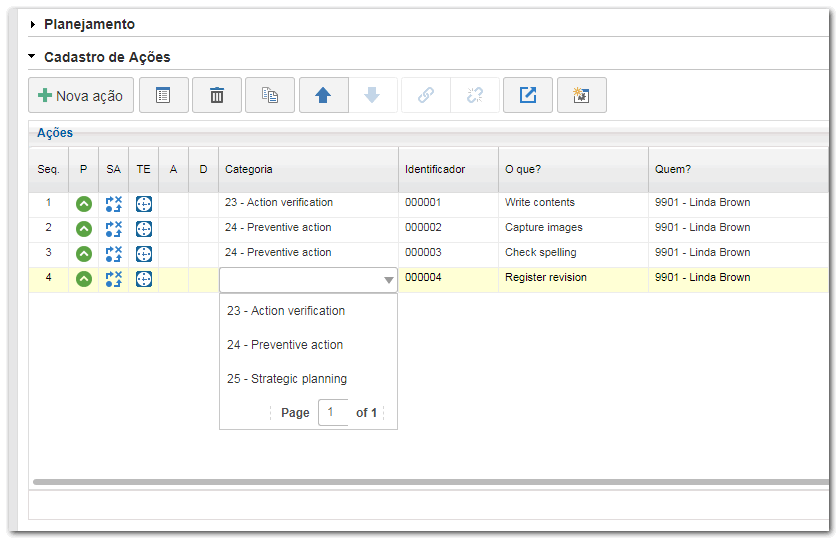839x541 pixels.
Task: Click the page number input field
Action: (333, 412)
